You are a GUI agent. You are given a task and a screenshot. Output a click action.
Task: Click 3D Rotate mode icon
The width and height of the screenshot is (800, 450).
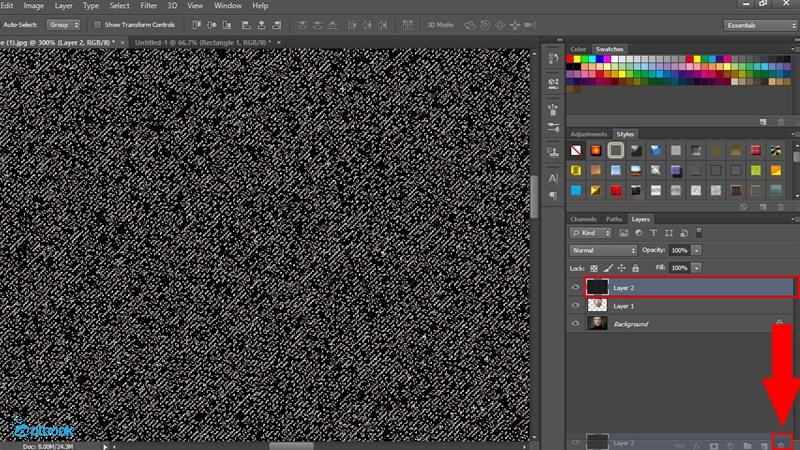point(469,24)
